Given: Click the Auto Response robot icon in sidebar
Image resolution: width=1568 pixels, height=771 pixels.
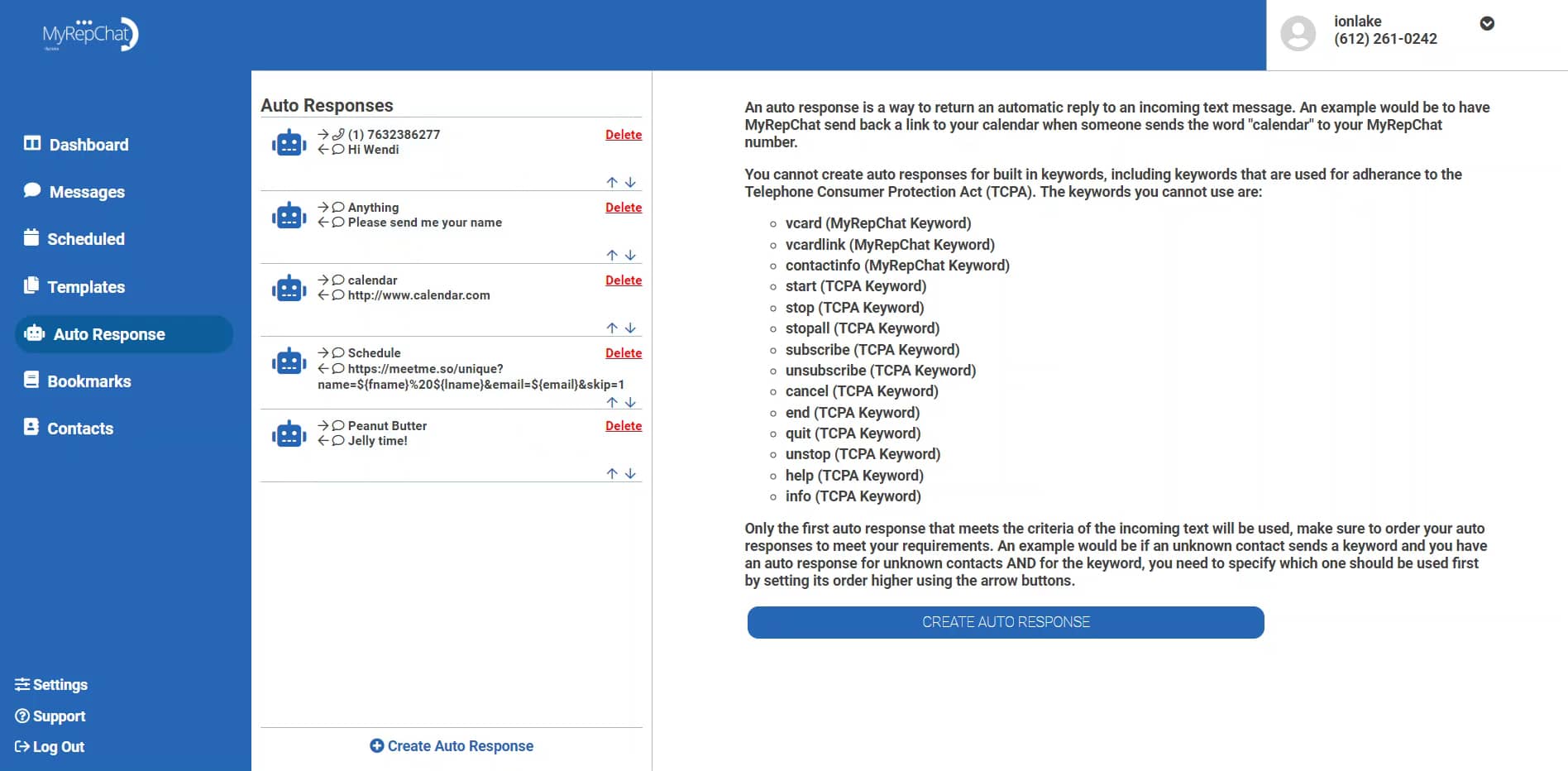Looking at the screenshot, I should [34, 333].
